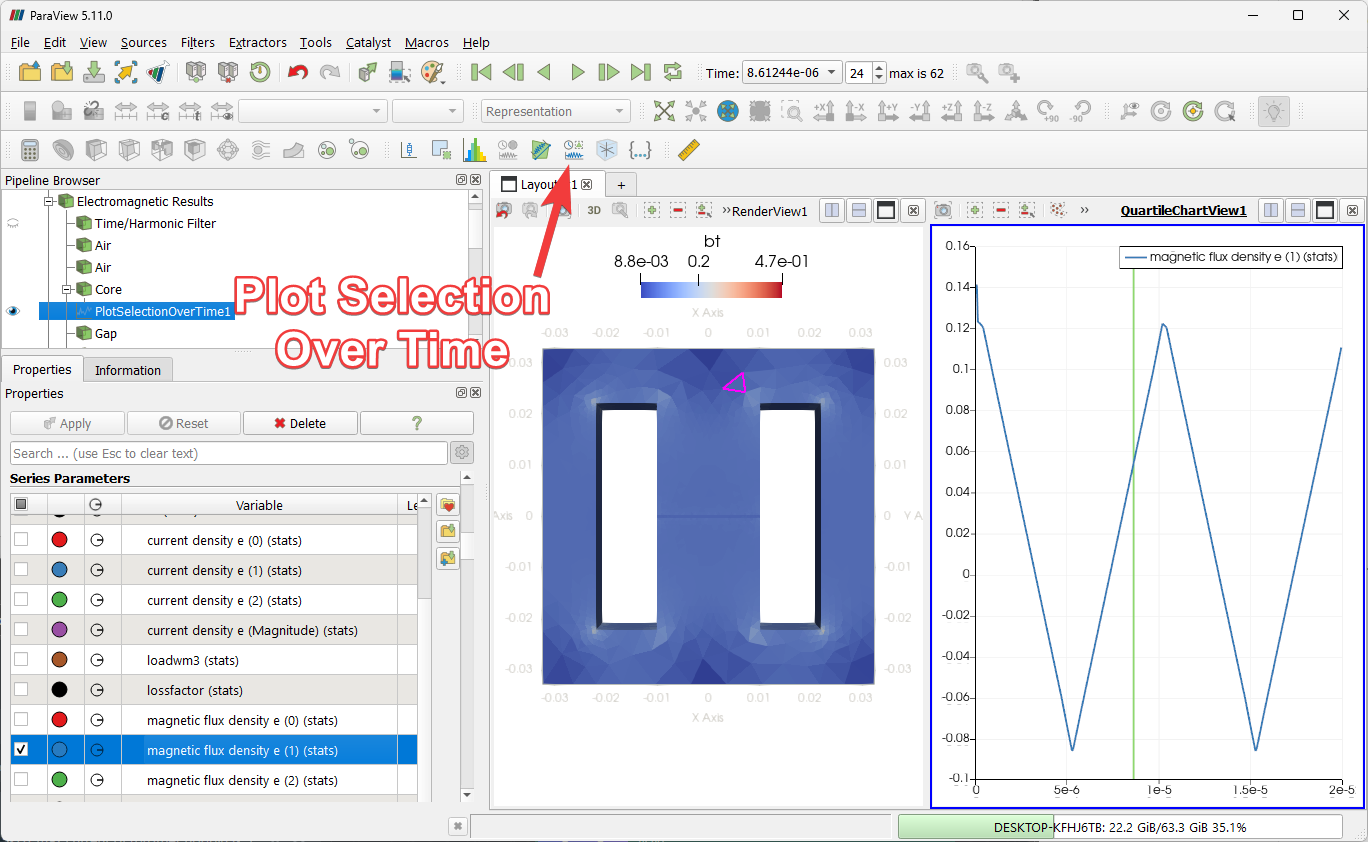Open the Time value dropdown
This screenshot has width=1368, height=842.
click(x=833, y=73)
